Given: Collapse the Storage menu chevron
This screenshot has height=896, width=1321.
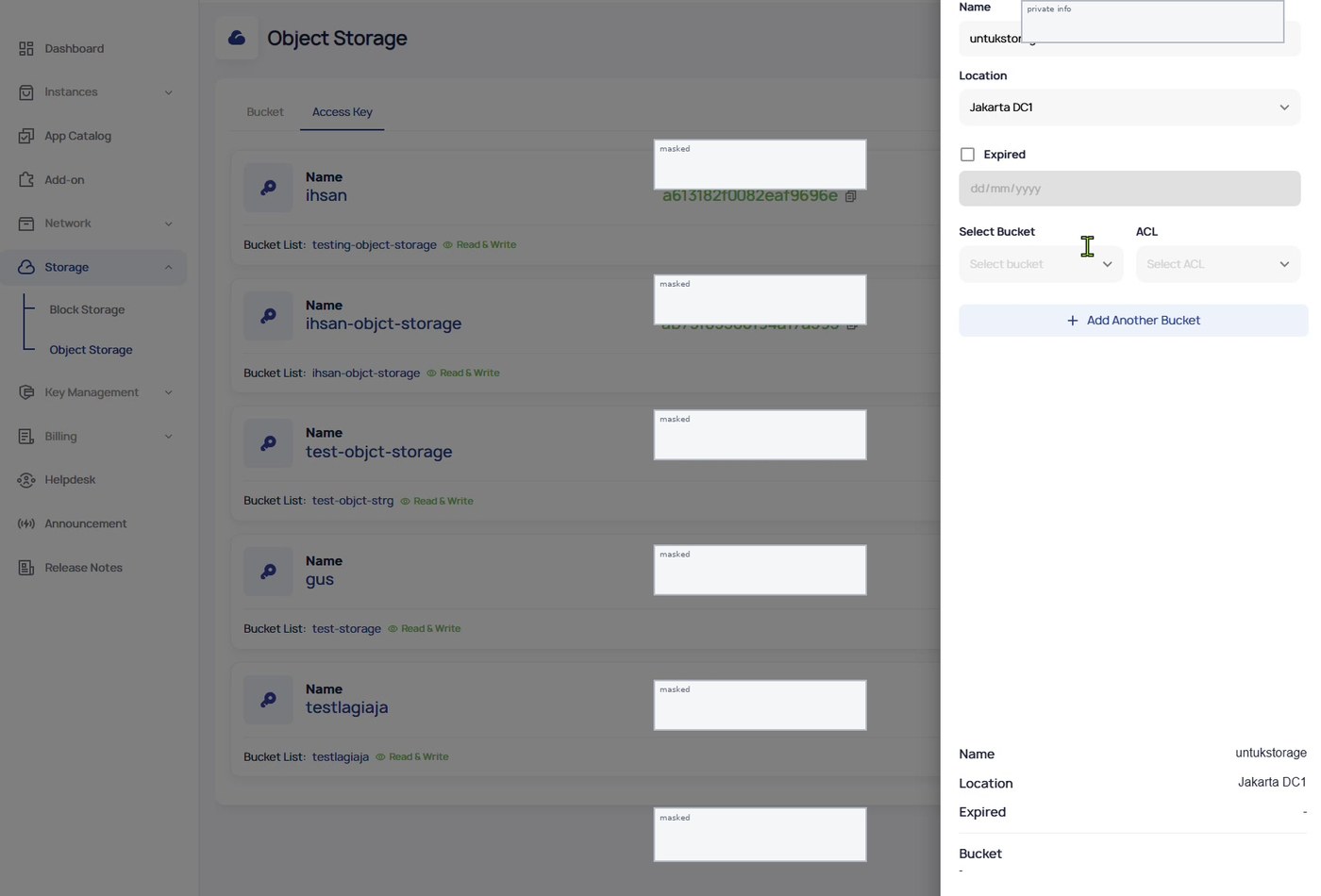Looking at the screenshot, I should click(x=169, y=267).
